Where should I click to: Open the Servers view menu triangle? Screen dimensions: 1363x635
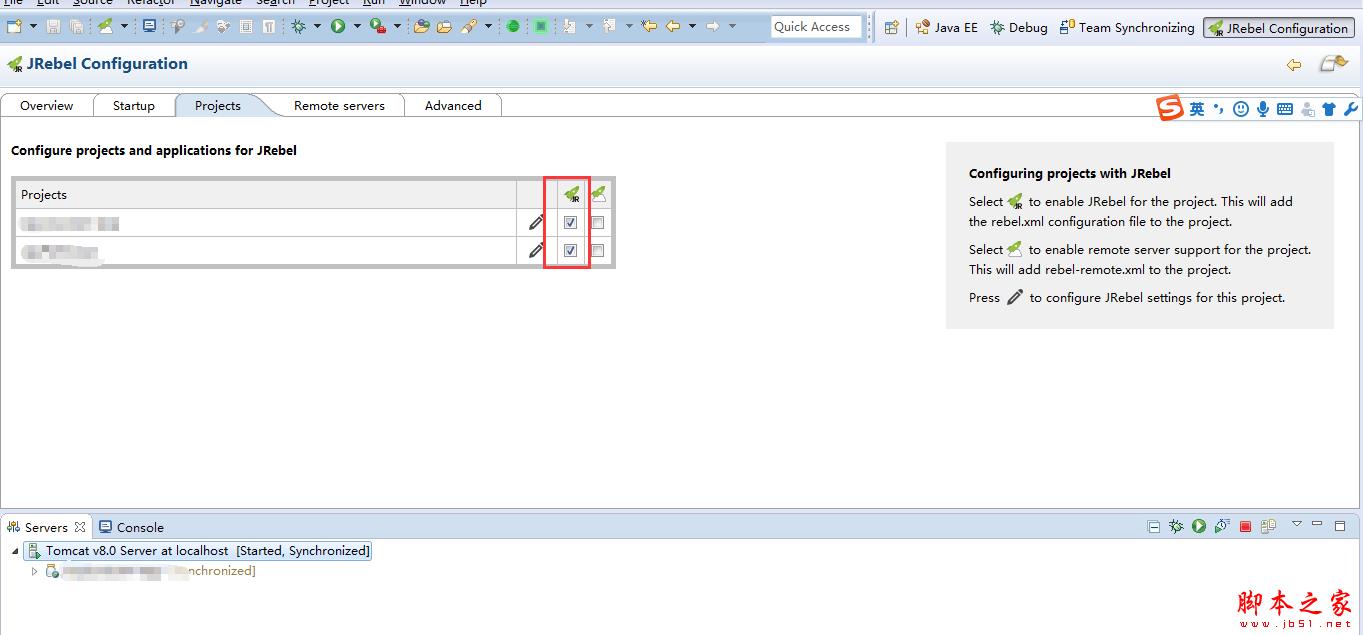[1297, 524]
